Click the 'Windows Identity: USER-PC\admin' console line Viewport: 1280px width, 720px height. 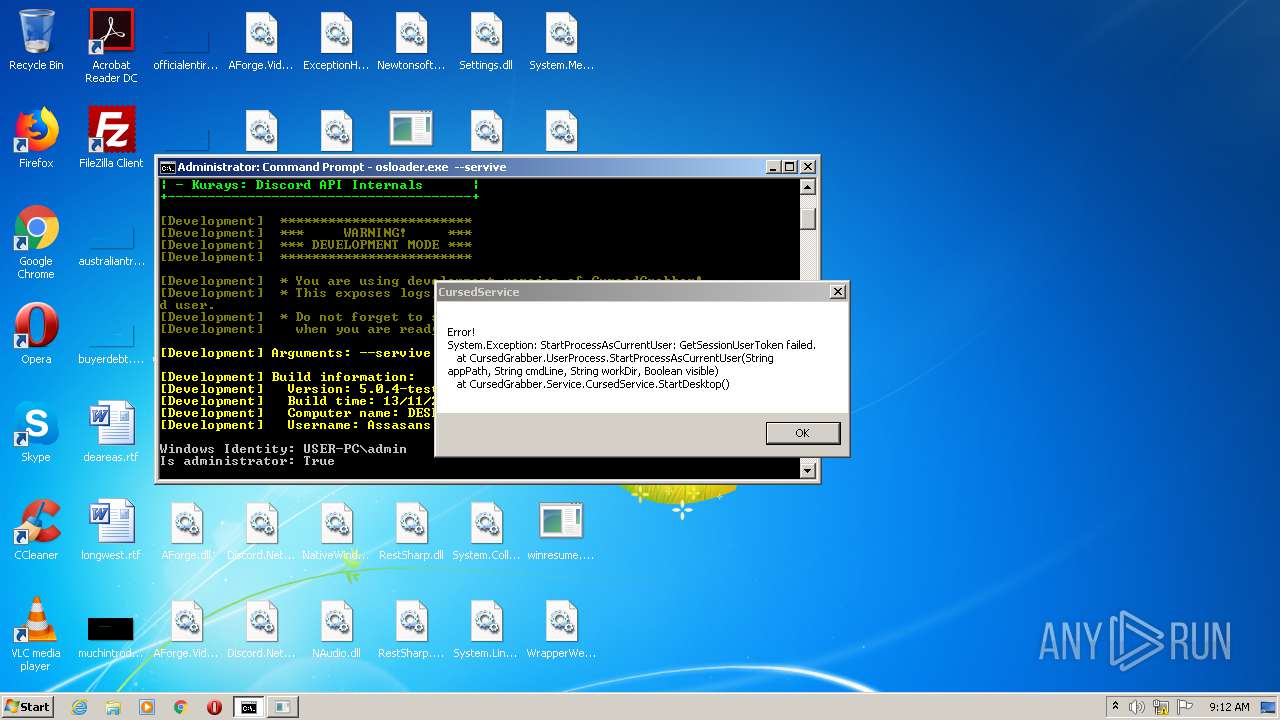tap(283, 449)
